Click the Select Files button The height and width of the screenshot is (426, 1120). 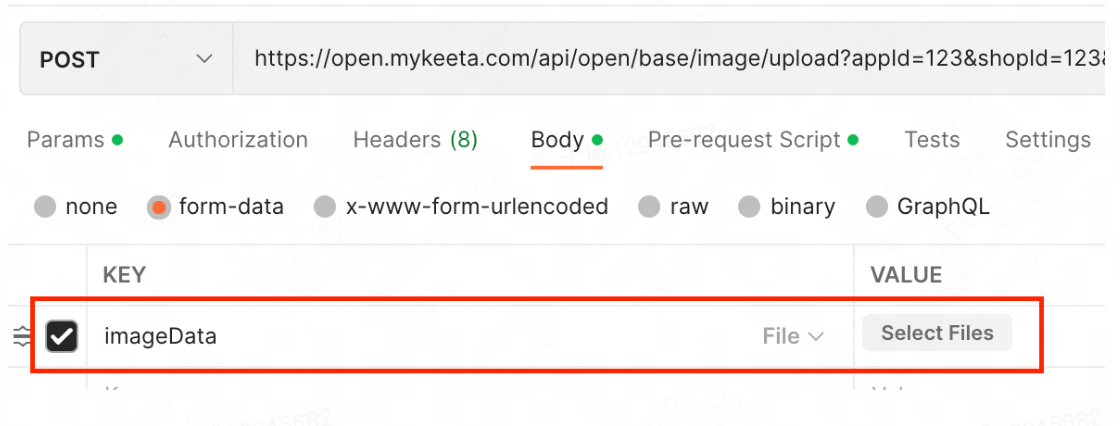pyautogui.click(x=937, y=333)
